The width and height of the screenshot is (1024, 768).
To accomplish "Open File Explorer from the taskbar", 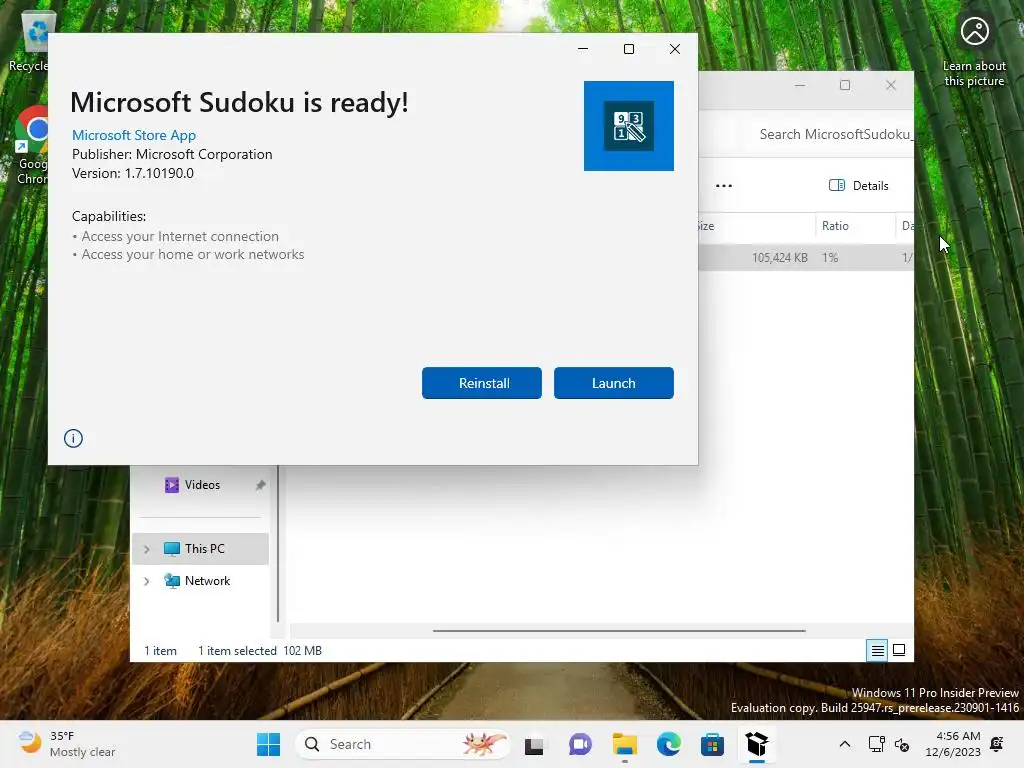I will pyautogui.click(x=624, y=744).
